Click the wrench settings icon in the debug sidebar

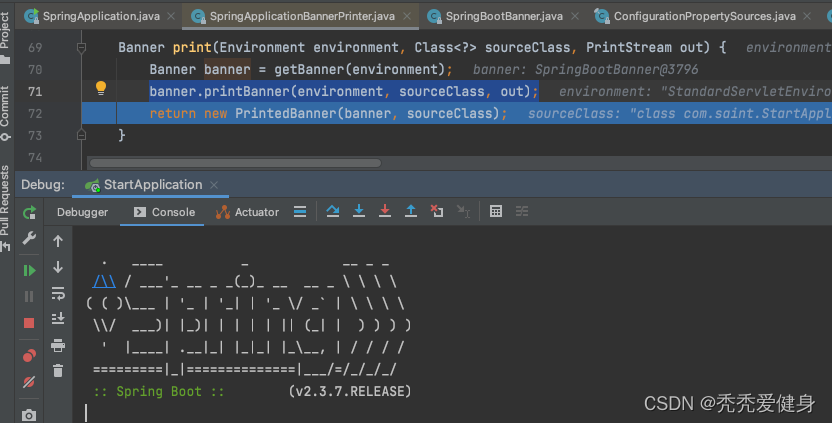29,238
